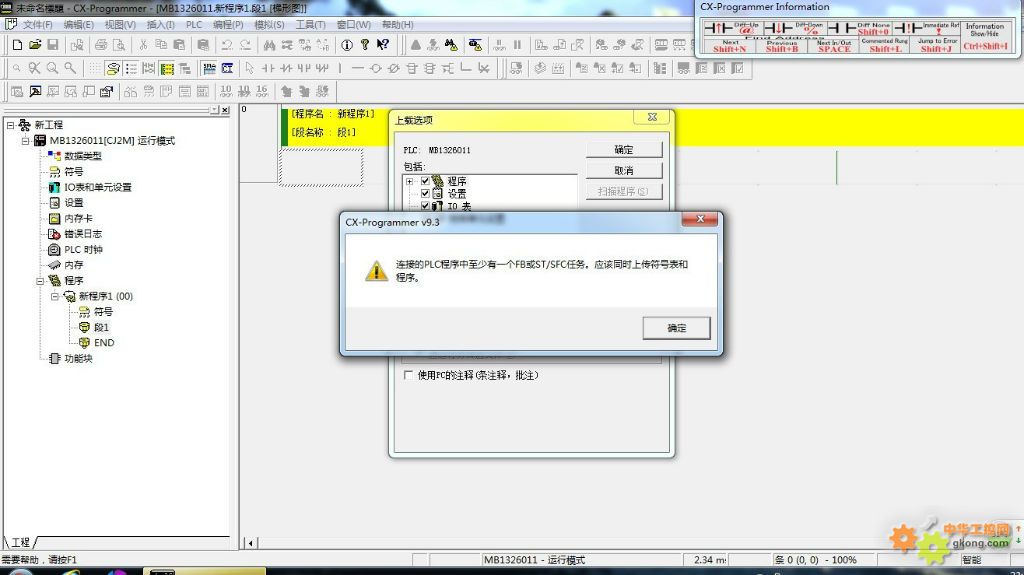The height and width of the screenshot is (575, 1024).
Task: Select the New Coil circle tool
Action: pyautogui.click(x=376, y=68)
